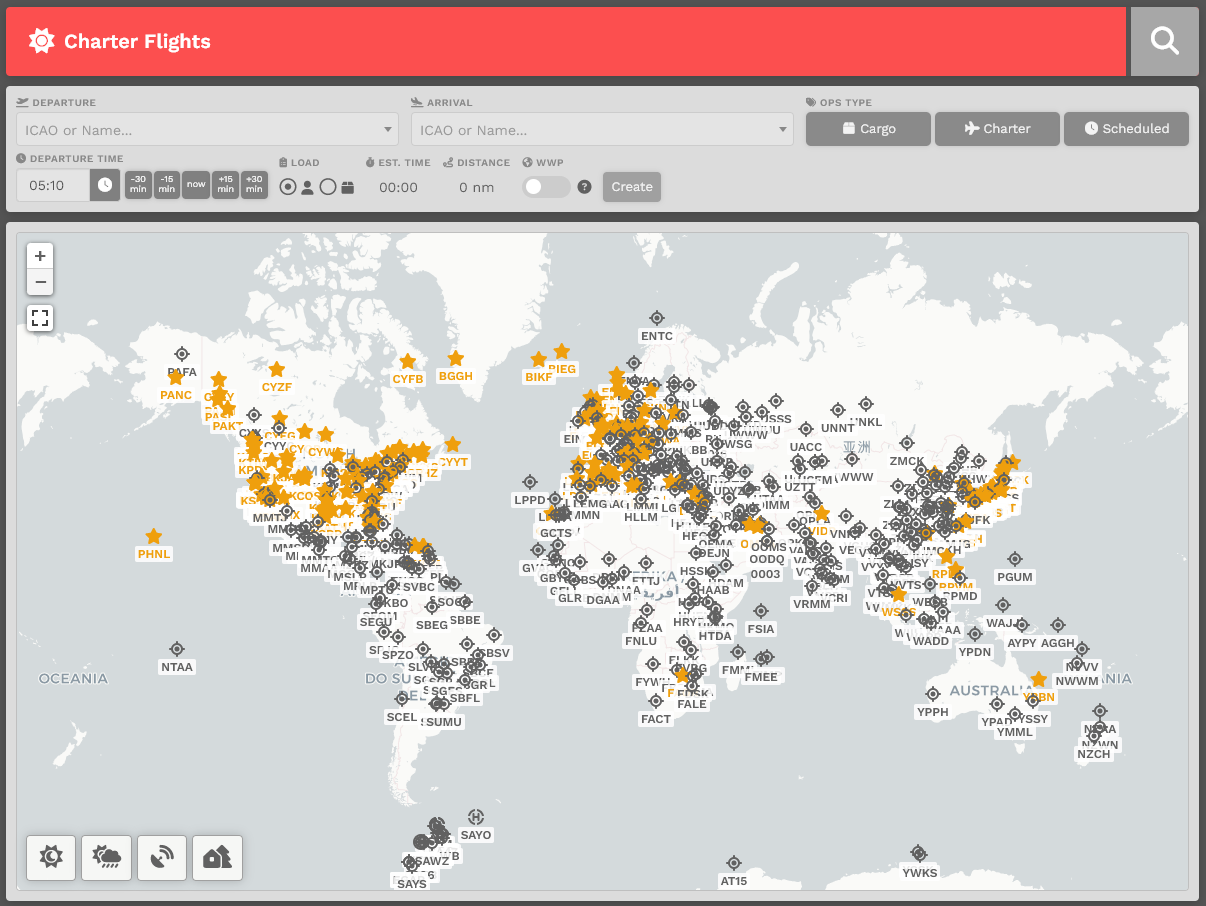The height and width of the screenshot is (906, 1206).
Task: Select the SAYO heliport marker
Action: tap(476, 818)
